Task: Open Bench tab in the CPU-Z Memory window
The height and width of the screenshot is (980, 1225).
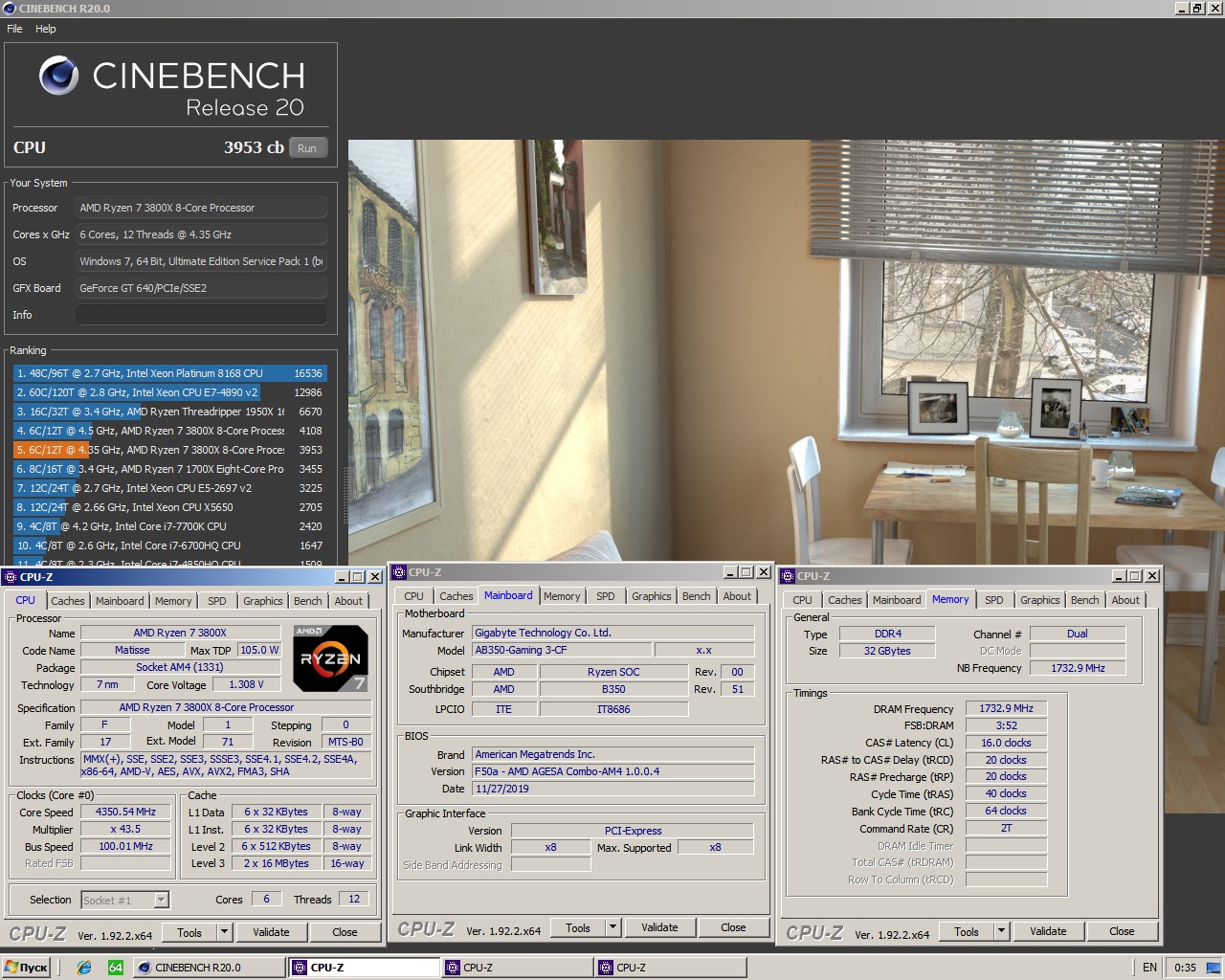Action: [x=1085, y=600]
